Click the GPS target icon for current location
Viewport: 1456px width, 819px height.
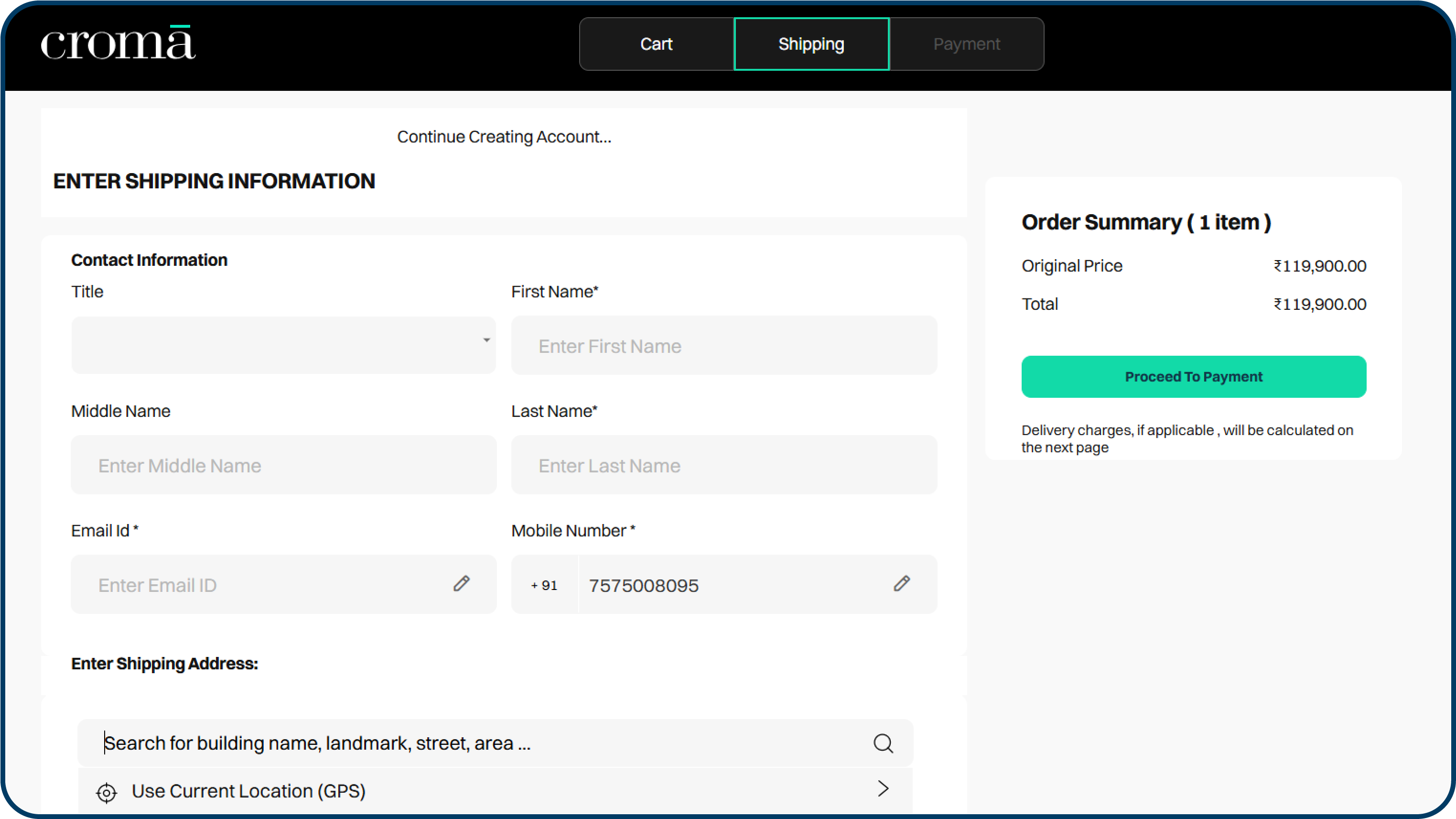coord(106,792)
